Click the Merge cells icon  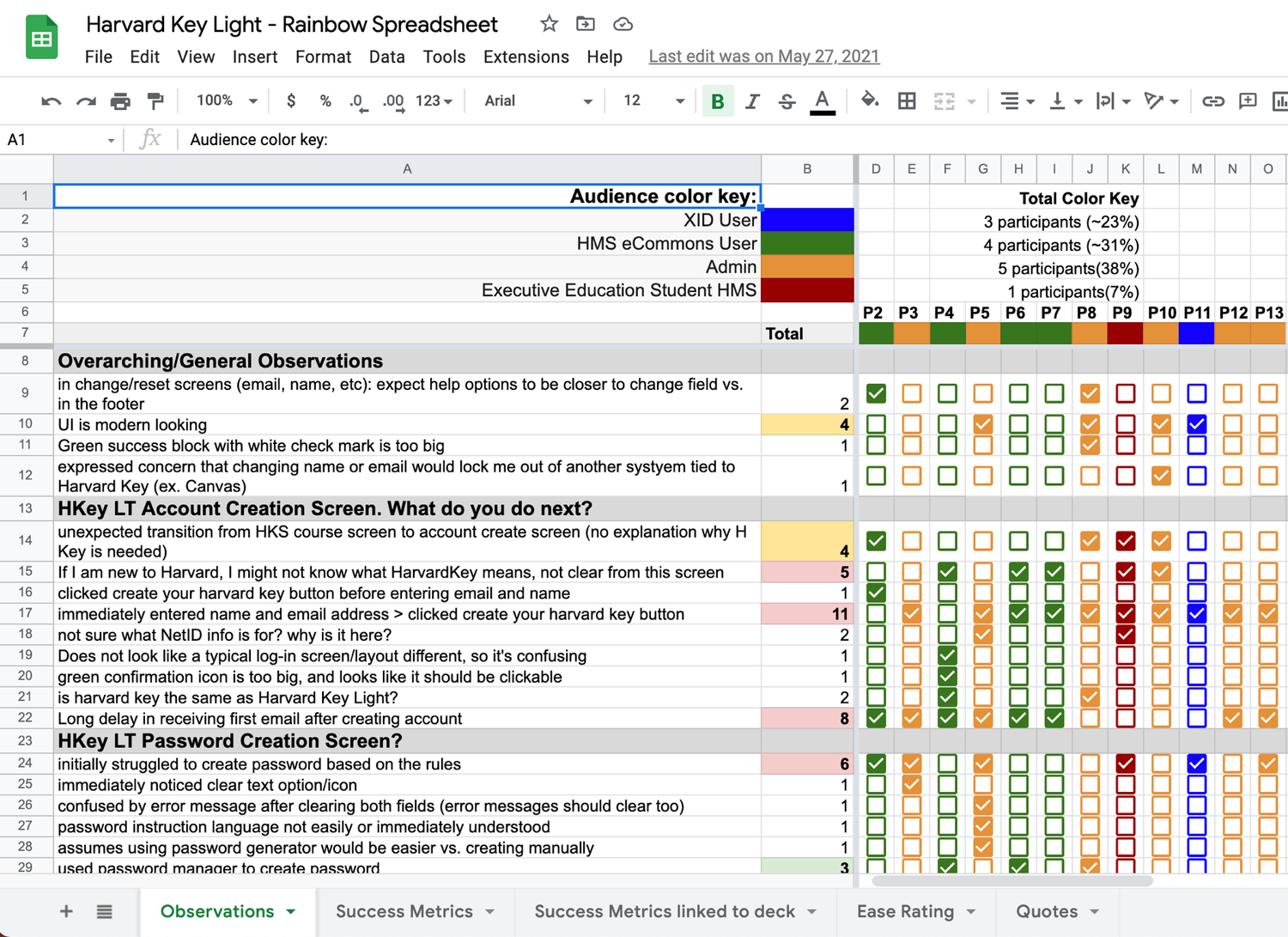(945, 100)
